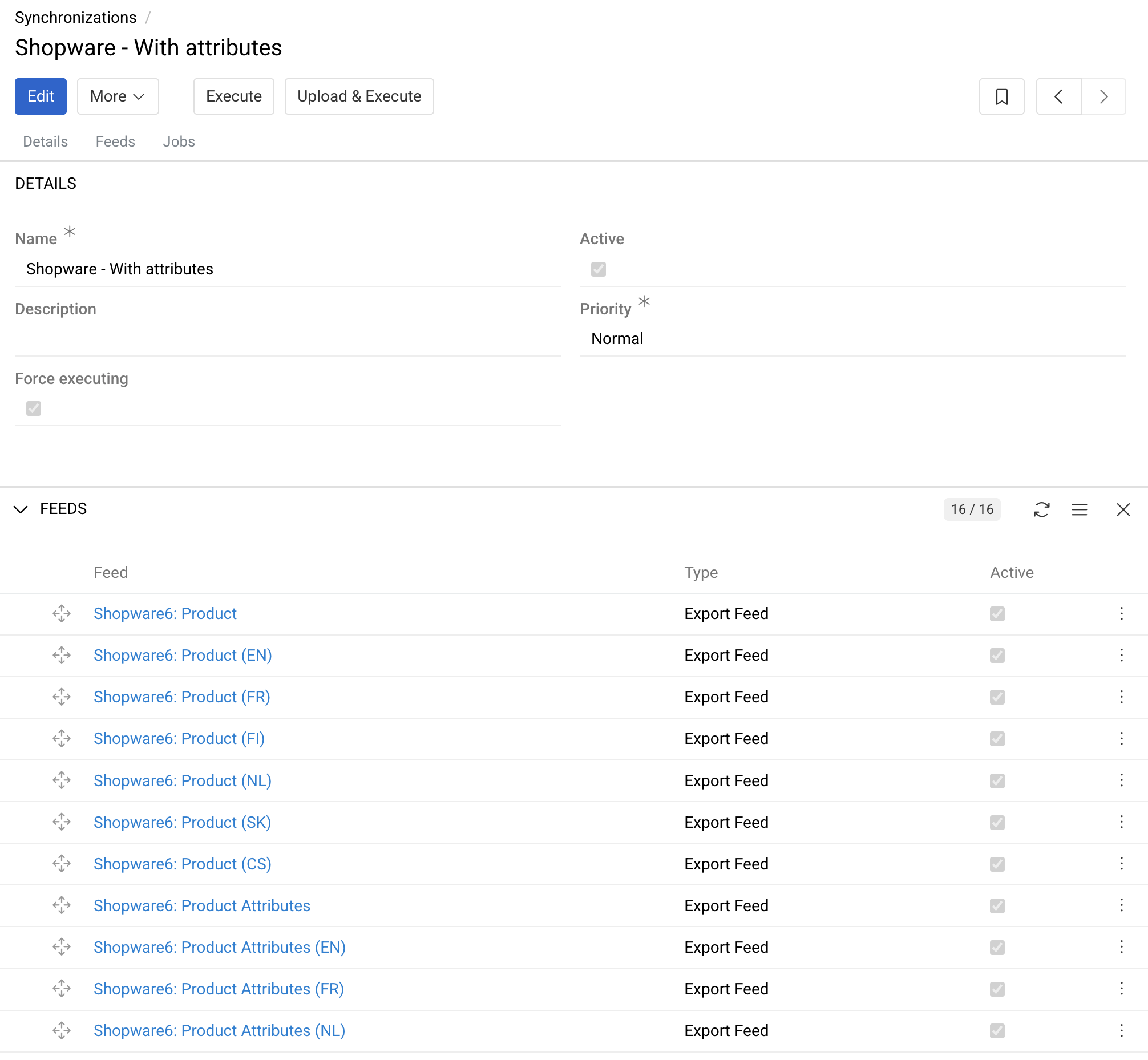The width and height of the screenshot is (1148, 1060).
Task: Click drag handle for Product (CS) row
Action: click(62, 864)
